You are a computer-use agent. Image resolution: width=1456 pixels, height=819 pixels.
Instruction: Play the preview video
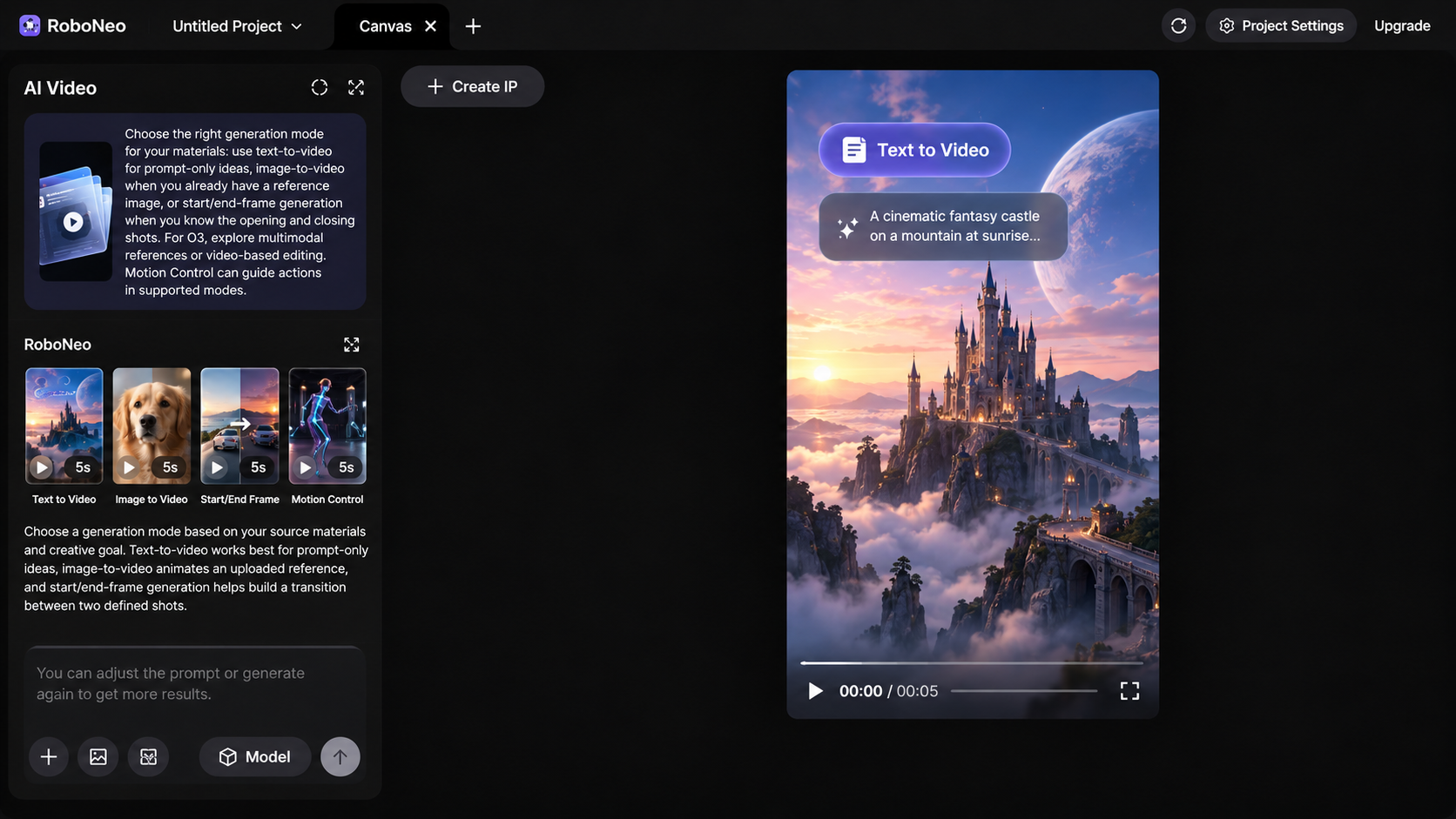815,691
